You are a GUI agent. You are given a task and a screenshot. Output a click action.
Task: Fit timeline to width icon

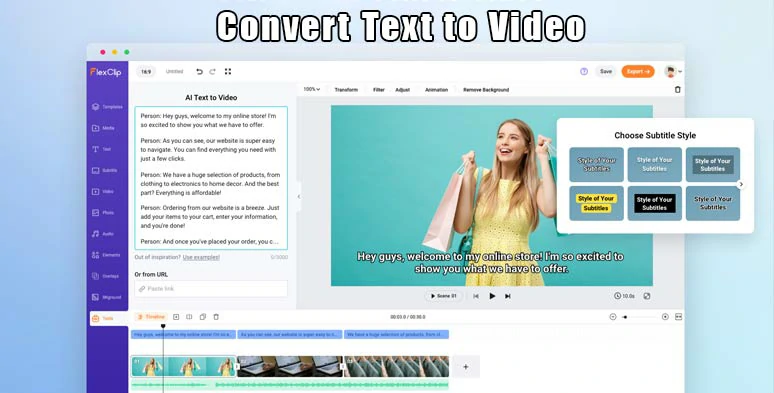(679, 317)
